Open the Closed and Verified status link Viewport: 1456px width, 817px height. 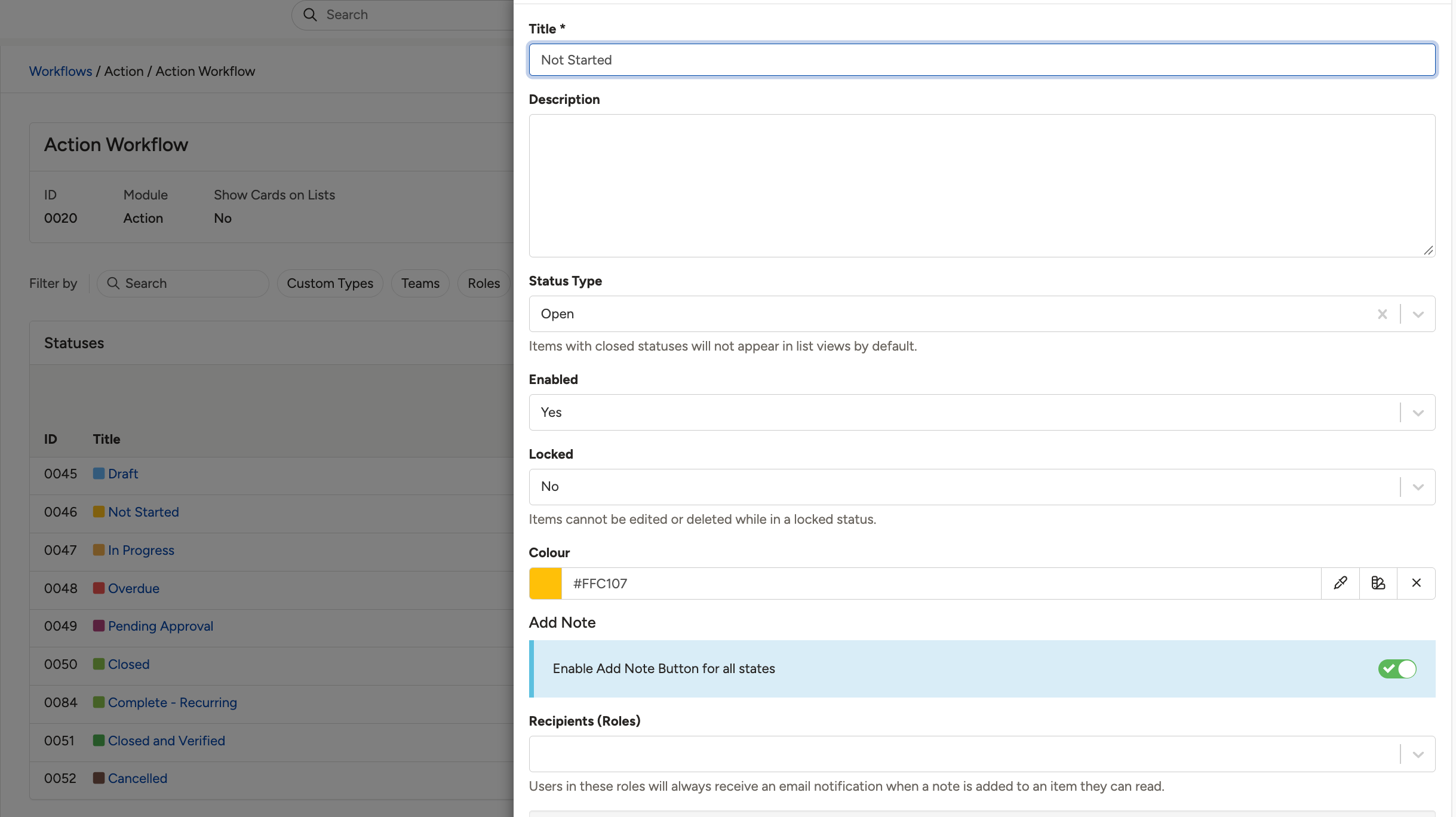pyautogui.click(x=167, y=741)
